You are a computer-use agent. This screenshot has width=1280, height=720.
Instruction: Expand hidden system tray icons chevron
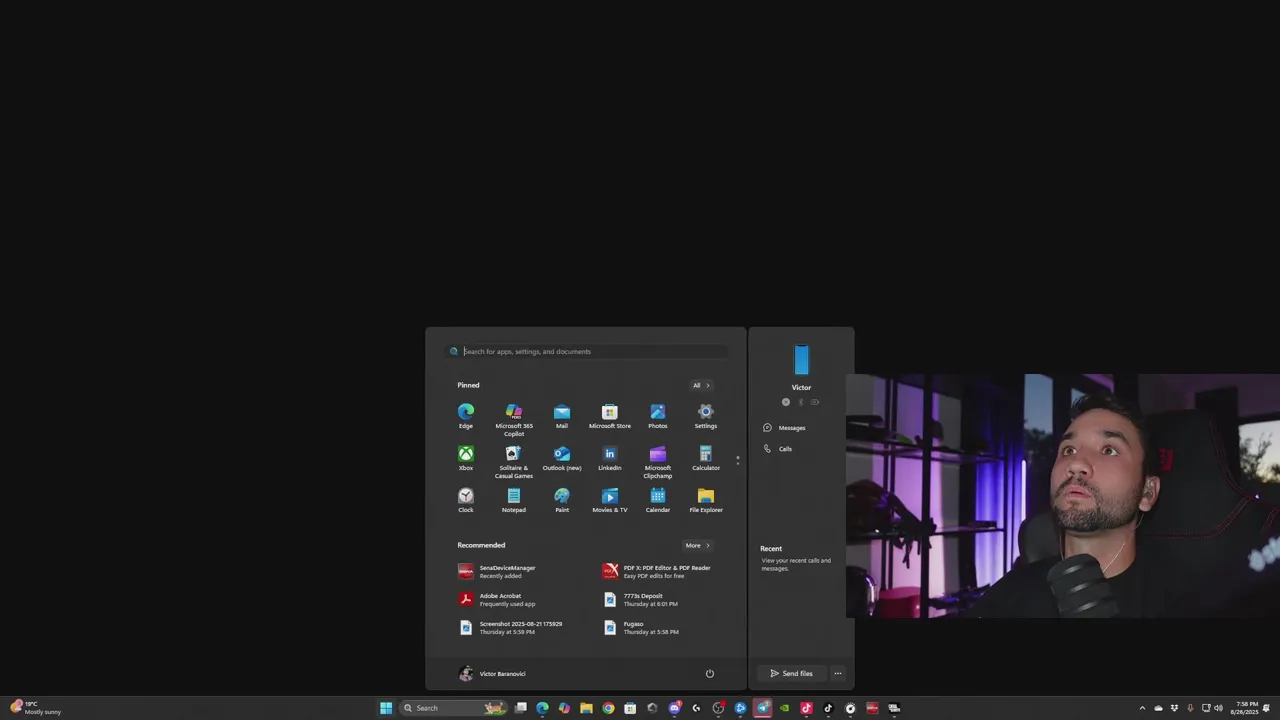tap(1142, 708)
